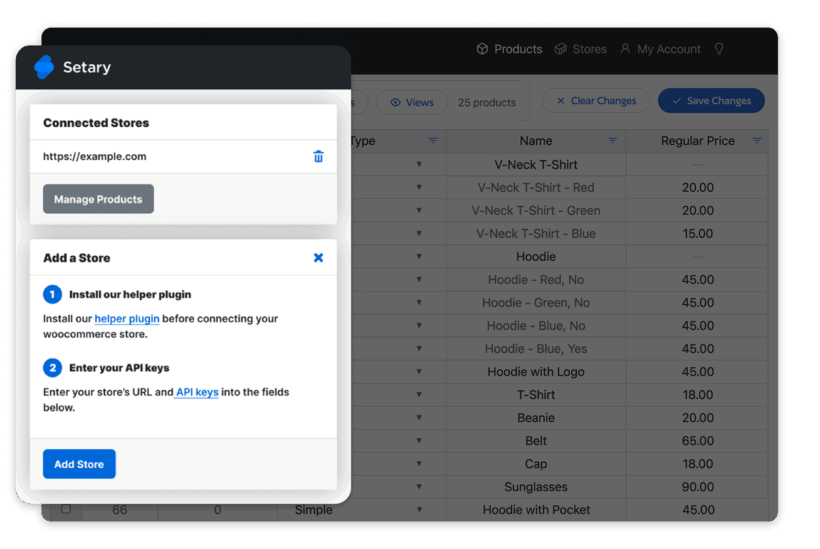This screenshot has height=549, width=820.
Task: Open the Products menu in top bar
Action: (509, 49)
